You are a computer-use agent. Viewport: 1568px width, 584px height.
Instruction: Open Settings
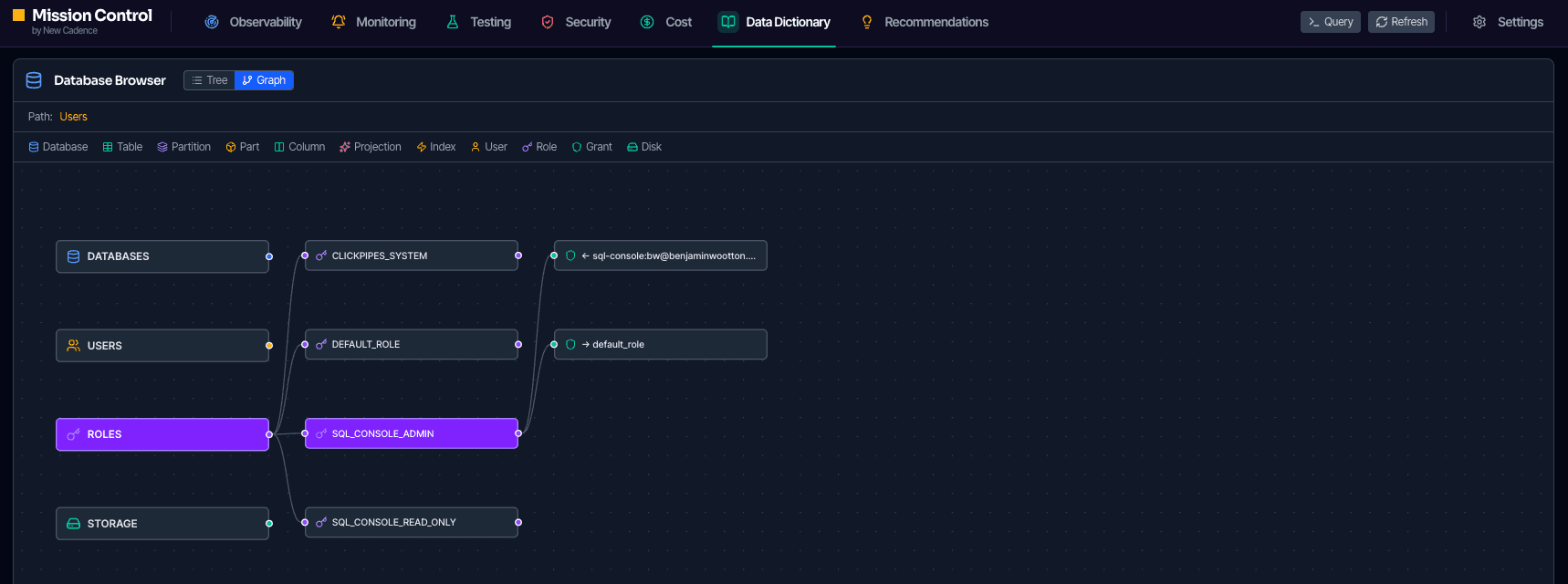coord(1508,22)
